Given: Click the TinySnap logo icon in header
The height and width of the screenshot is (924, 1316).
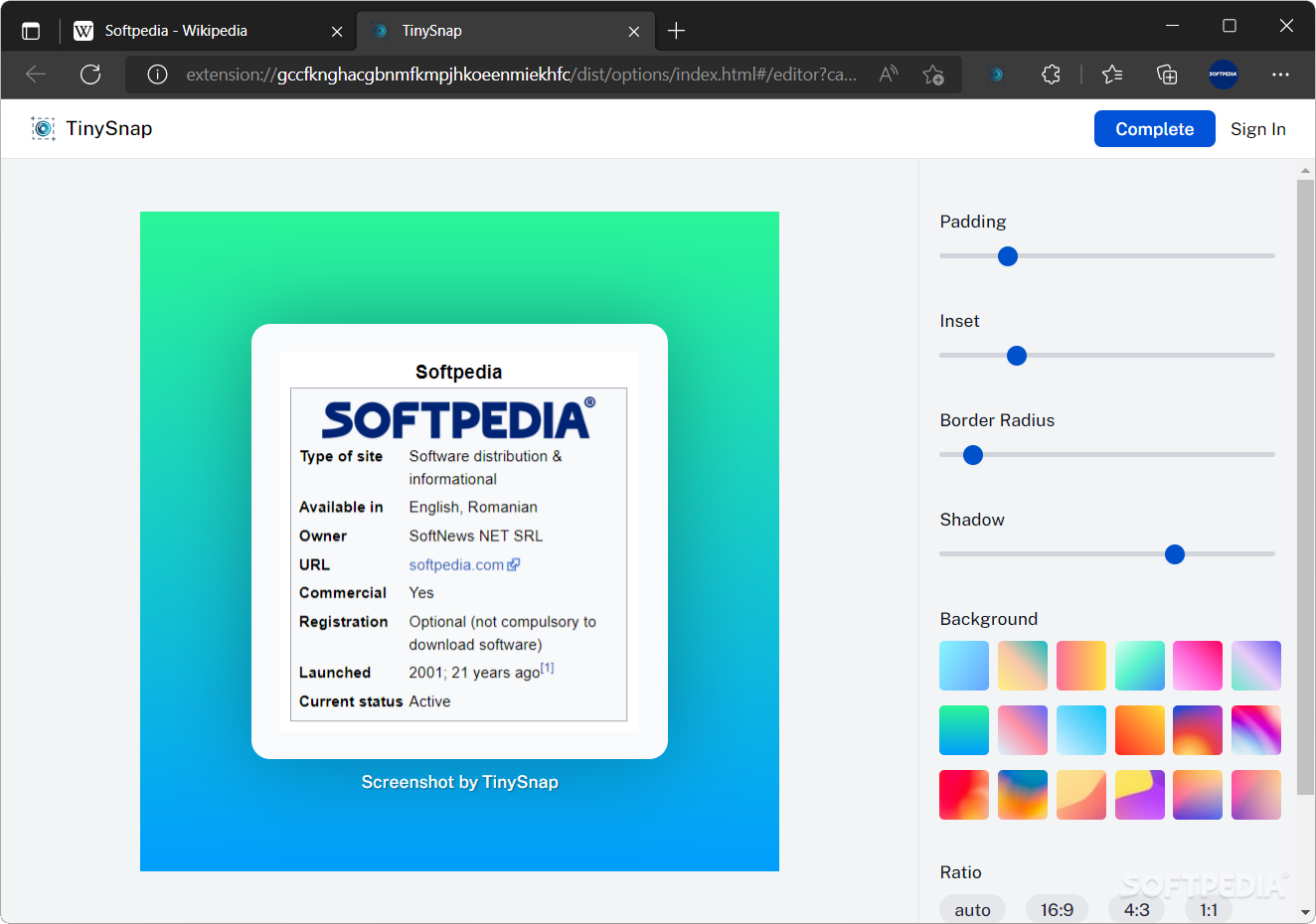Looking at the screenshot, I should (x=43, y=128).
